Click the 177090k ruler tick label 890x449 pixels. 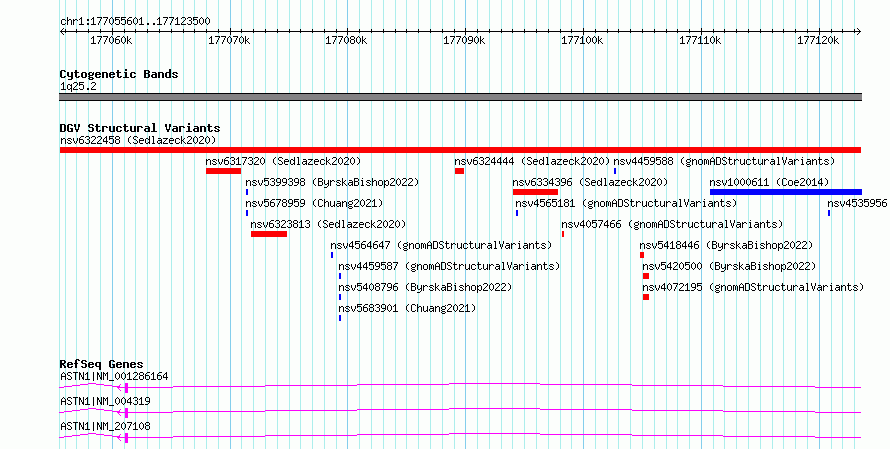464,40
